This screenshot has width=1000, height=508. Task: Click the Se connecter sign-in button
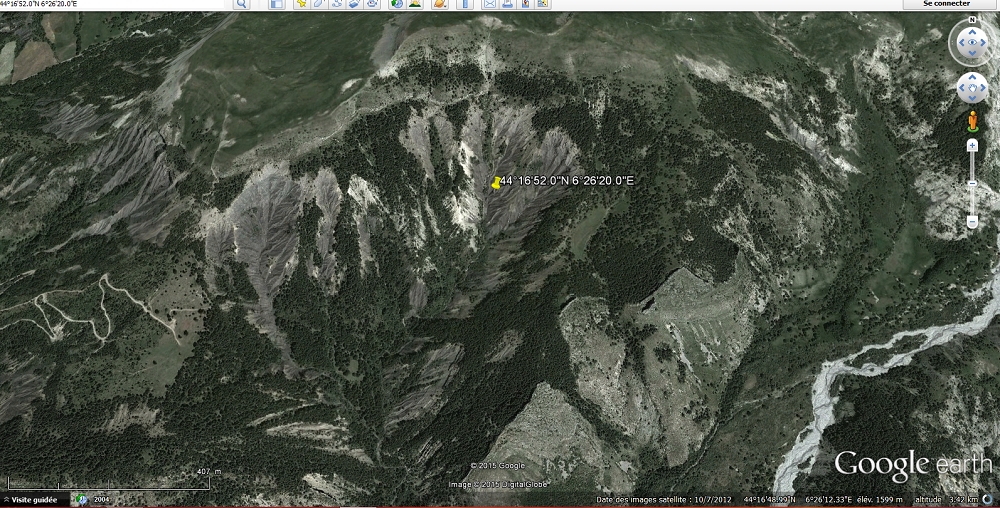pyautogui.click(x=950, y=4)
